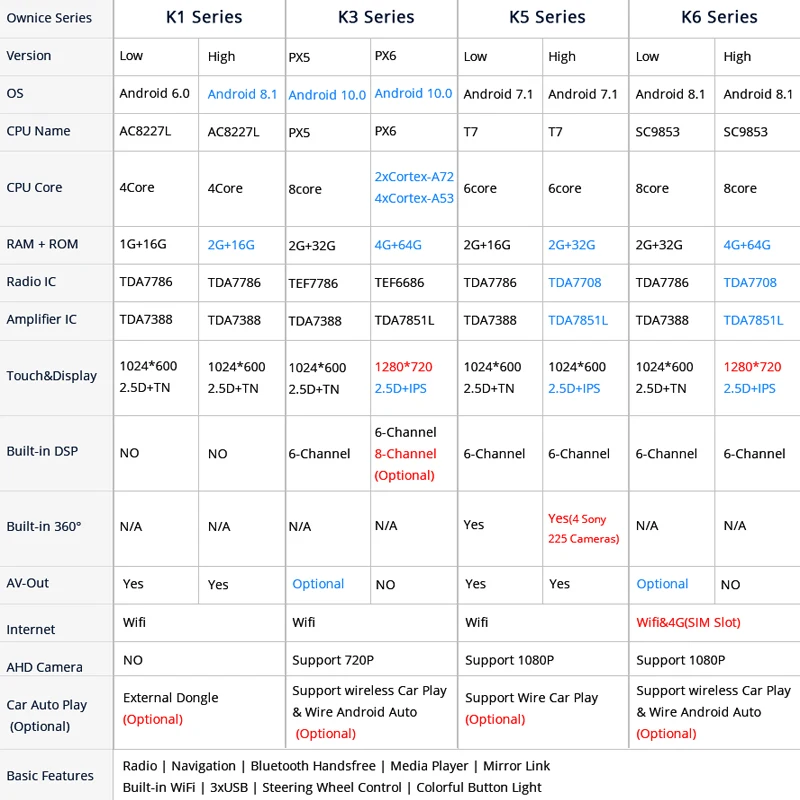Click the Ownice Series label

[49, 18]
